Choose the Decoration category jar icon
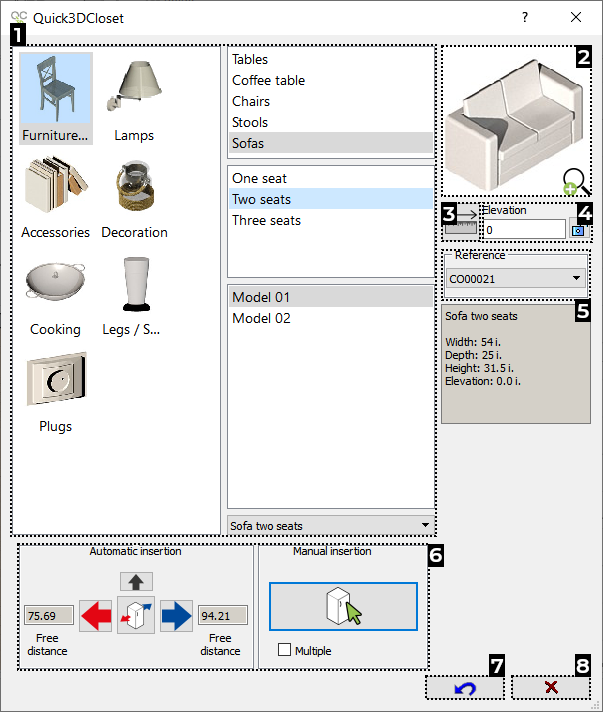603x712 pixels. [134, 184]
